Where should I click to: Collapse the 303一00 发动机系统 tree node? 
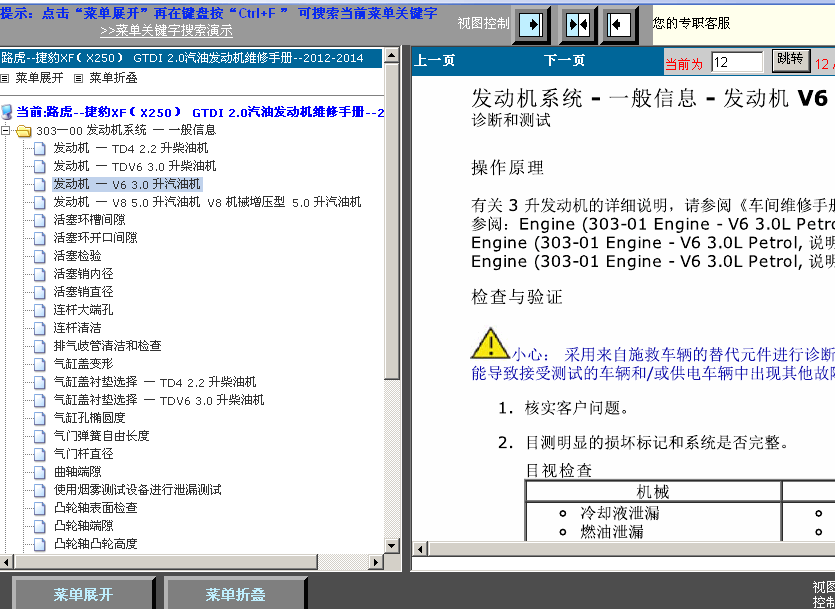click(5, 130)
